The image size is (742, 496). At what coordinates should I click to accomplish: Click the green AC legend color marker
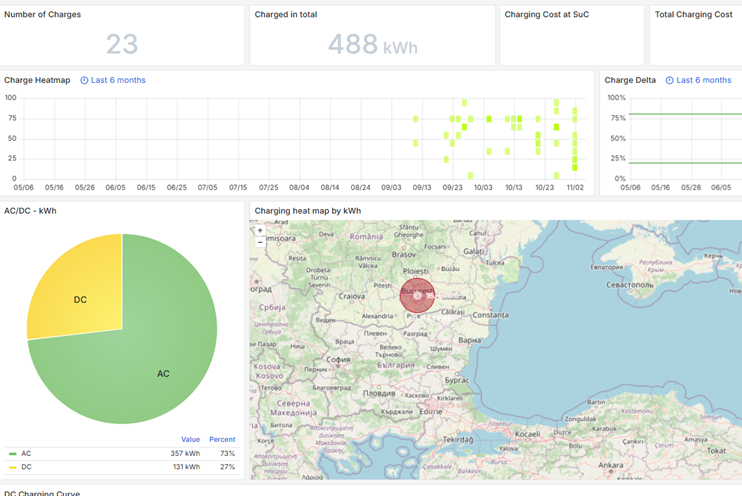tap(13, 453)
